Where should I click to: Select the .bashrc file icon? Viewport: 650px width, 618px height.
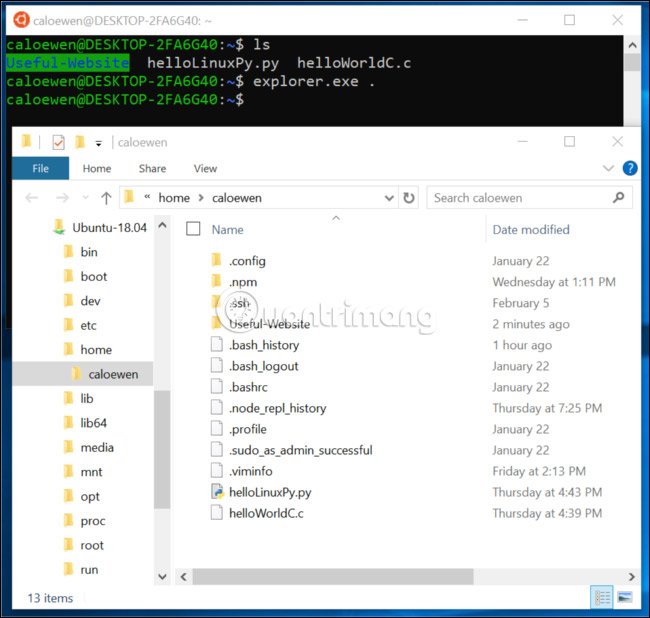point(217,387)
